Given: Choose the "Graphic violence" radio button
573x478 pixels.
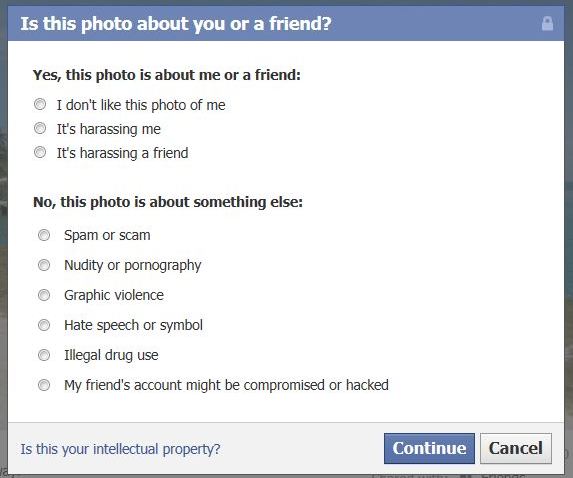Looking at the screenshot, I should point(44,295).
